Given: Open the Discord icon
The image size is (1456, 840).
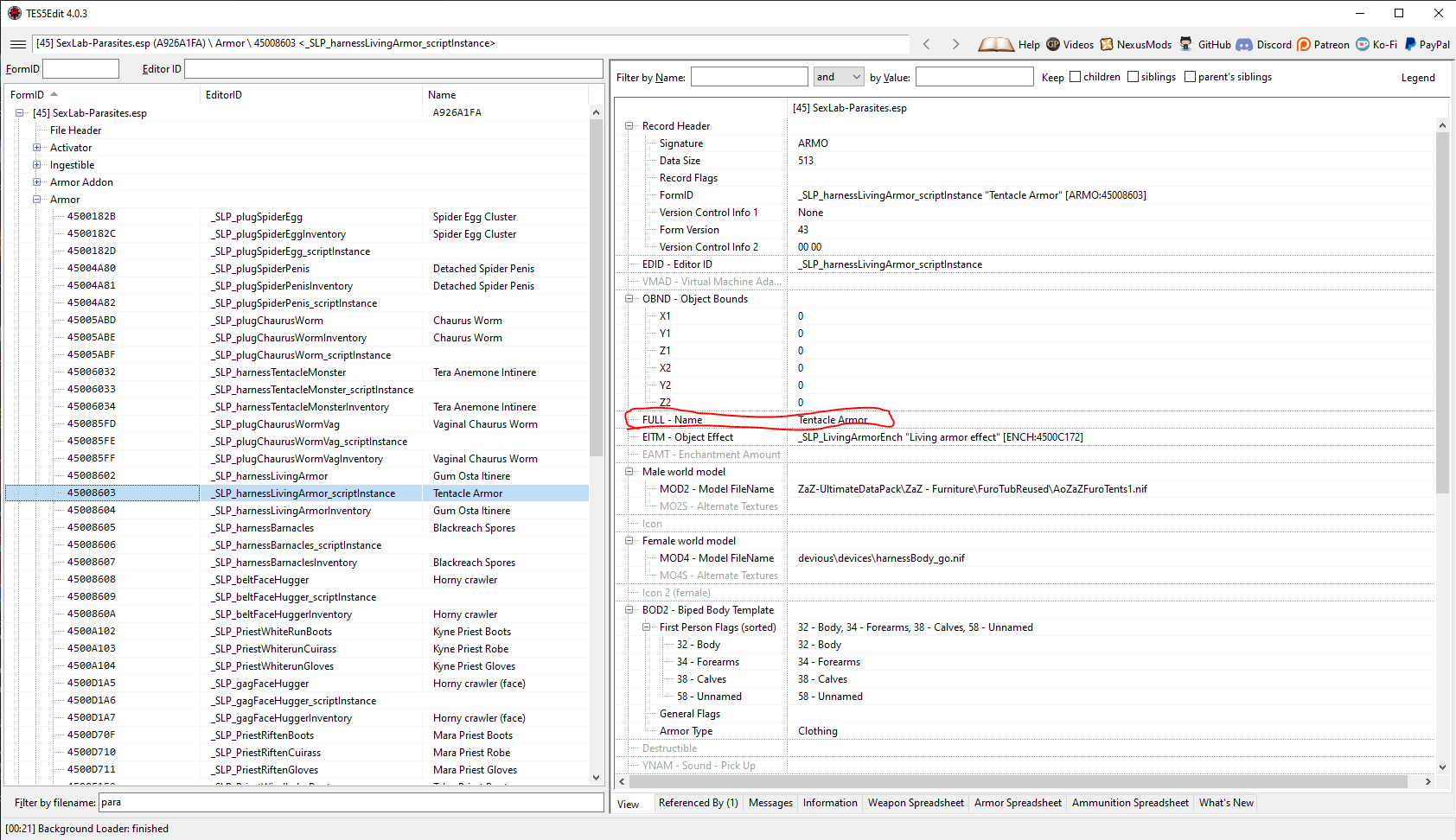Looking at the screenshot, I should [x=1244, y=44].
